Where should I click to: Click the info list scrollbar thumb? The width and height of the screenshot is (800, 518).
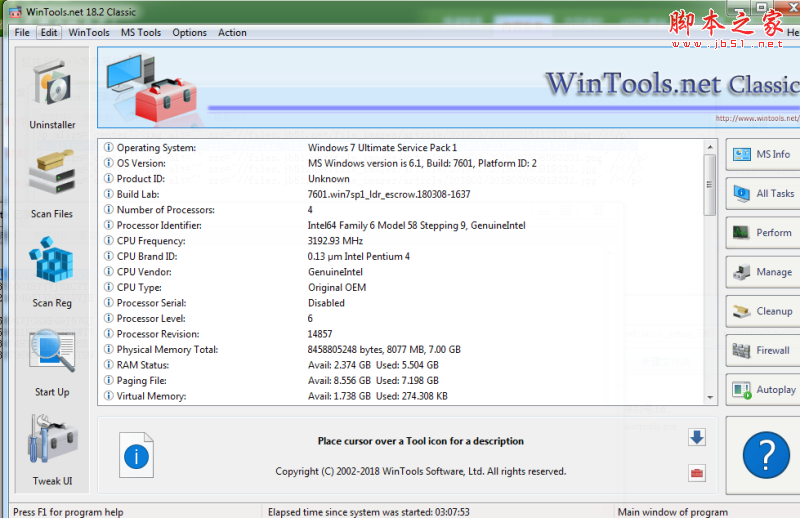coord(710,184)
